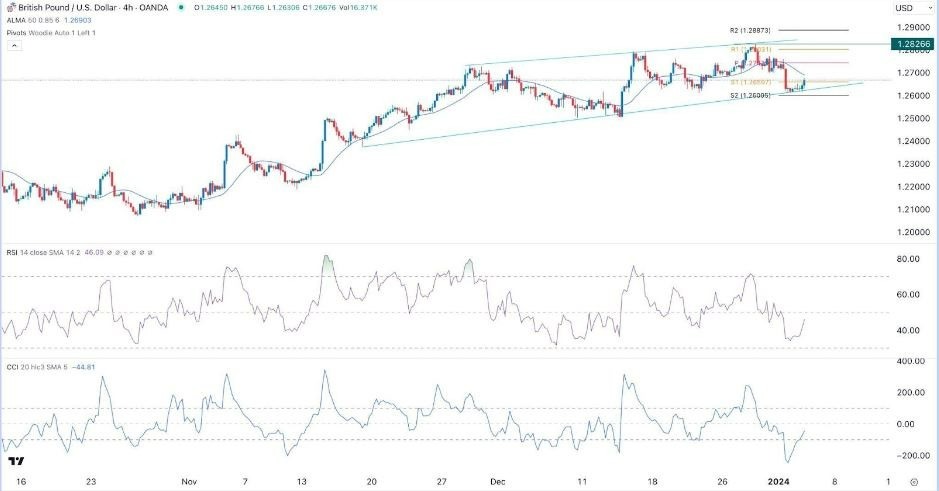The image size is (939, 491).
Task: Click the Dec label on time axis
Action: point(498,481)
